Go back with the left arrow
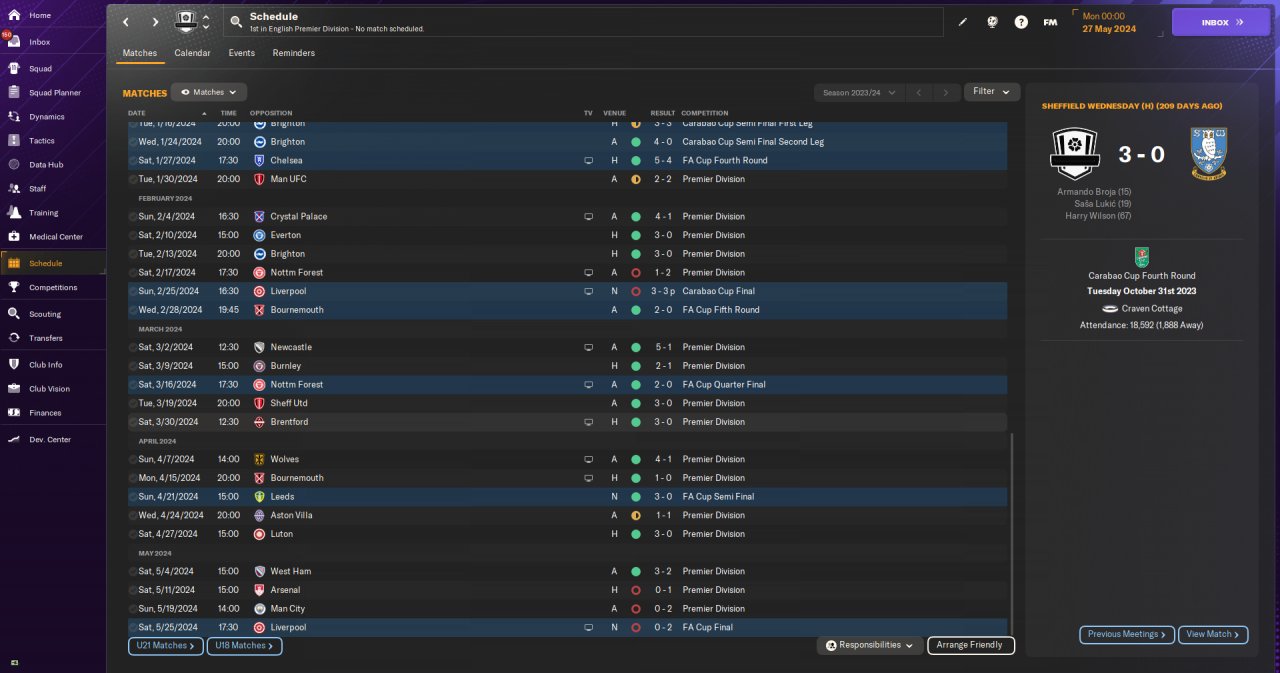 pyautogui.click(x=125, y=22)
